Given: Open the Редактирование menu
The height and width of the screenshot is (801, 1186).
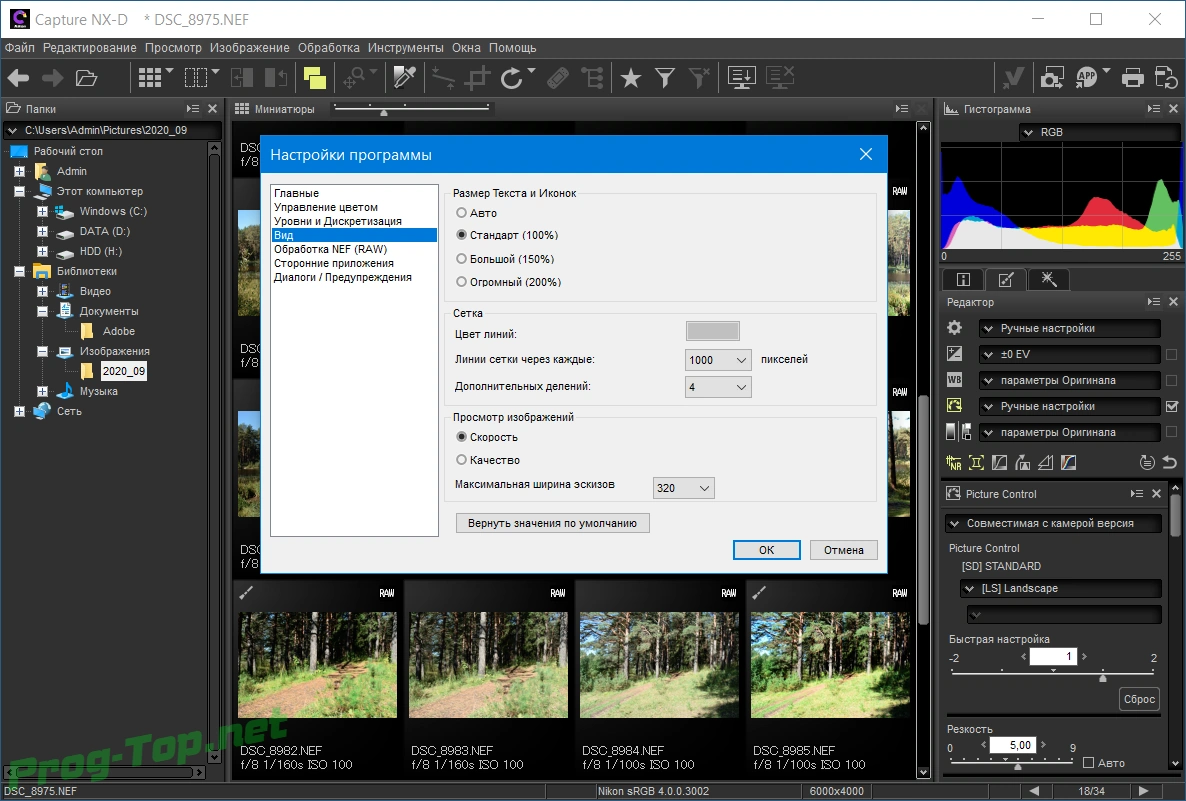Looking at the screenshot, I should pyautogui.click(x=90, y=48).
